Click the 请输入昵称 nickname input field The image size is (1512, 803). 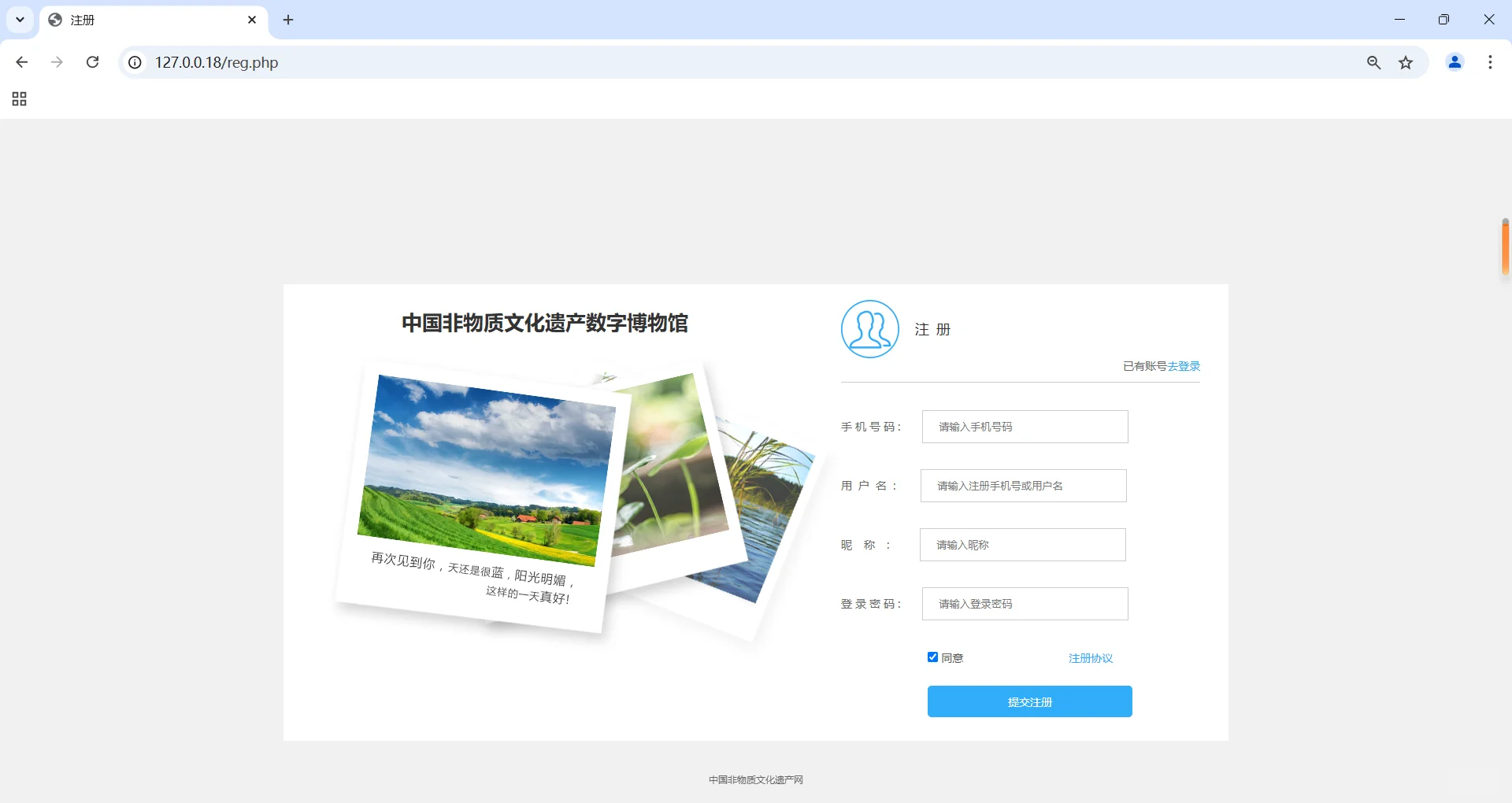pyautogui.click(x=1022, y=544)
